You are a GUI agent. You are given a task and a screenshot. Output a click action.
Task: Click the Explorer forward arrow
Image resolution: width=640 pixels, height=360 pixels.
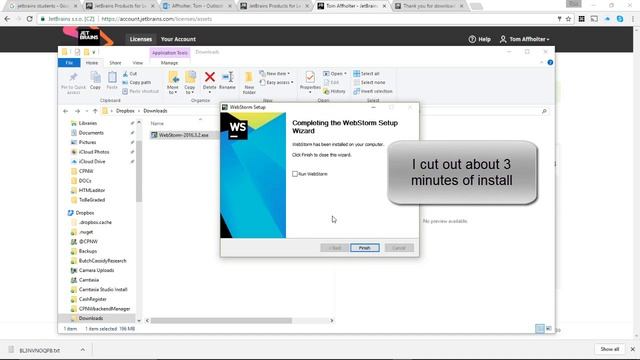click(x=77, y=111)
